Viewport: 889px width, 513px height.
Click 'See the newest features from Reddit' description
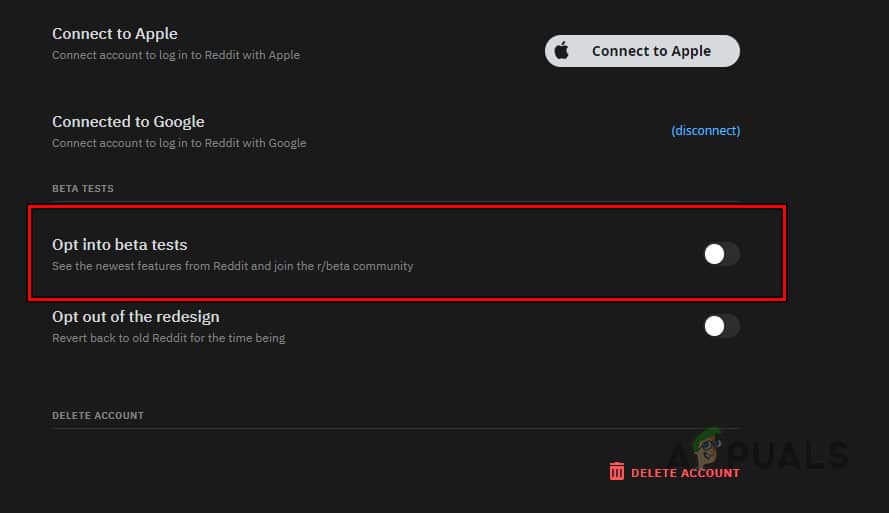tap(232, 266)
